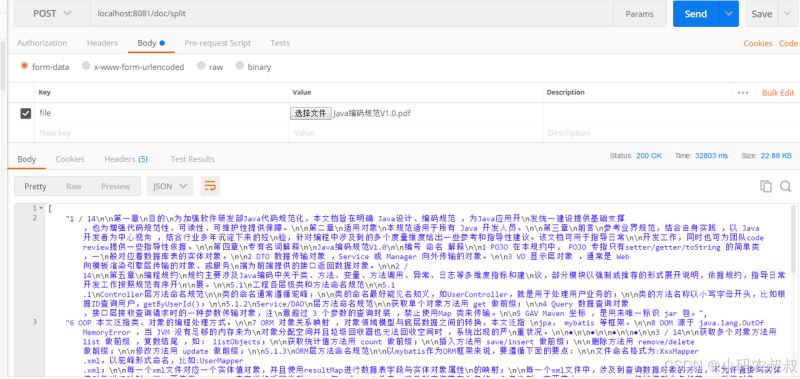
Task: Select the Pretty view mode
Action: (x=35, y=186)
